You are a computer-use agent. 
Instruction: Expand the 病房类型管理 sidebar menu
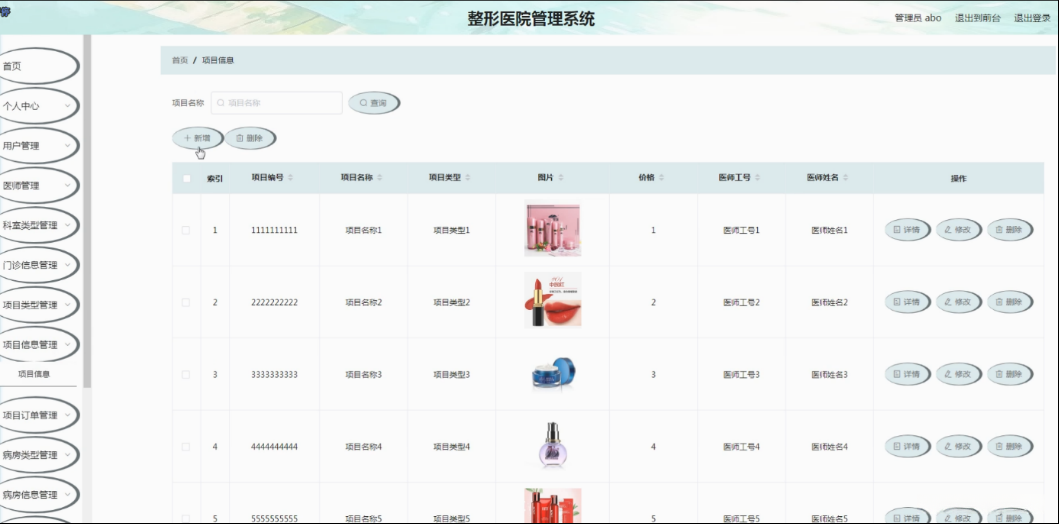[37, 455]
